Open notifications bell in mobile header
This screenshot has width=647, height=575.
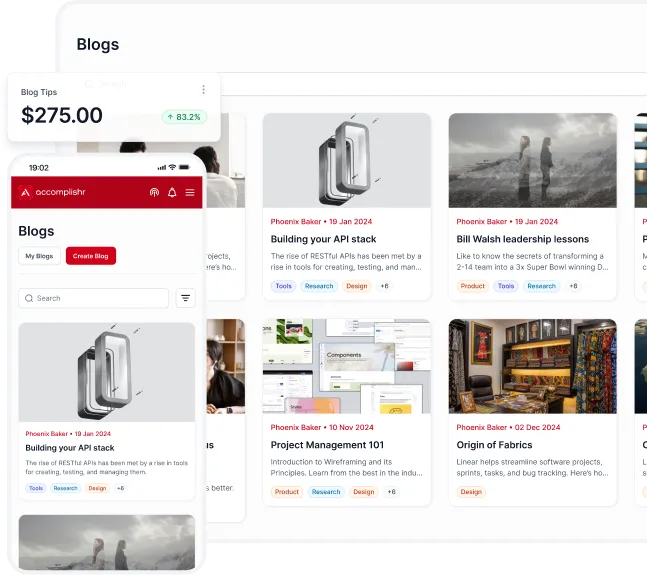[x=172, y=192]
